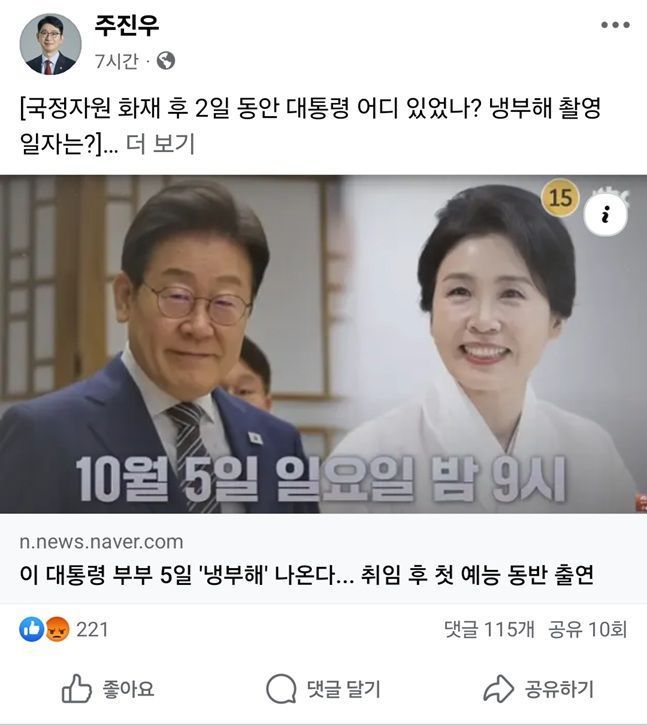Image resolution: width=647 pixels, height=725 pixels.
Task: Select 공유하기 to share post
Action: point(559,689)
